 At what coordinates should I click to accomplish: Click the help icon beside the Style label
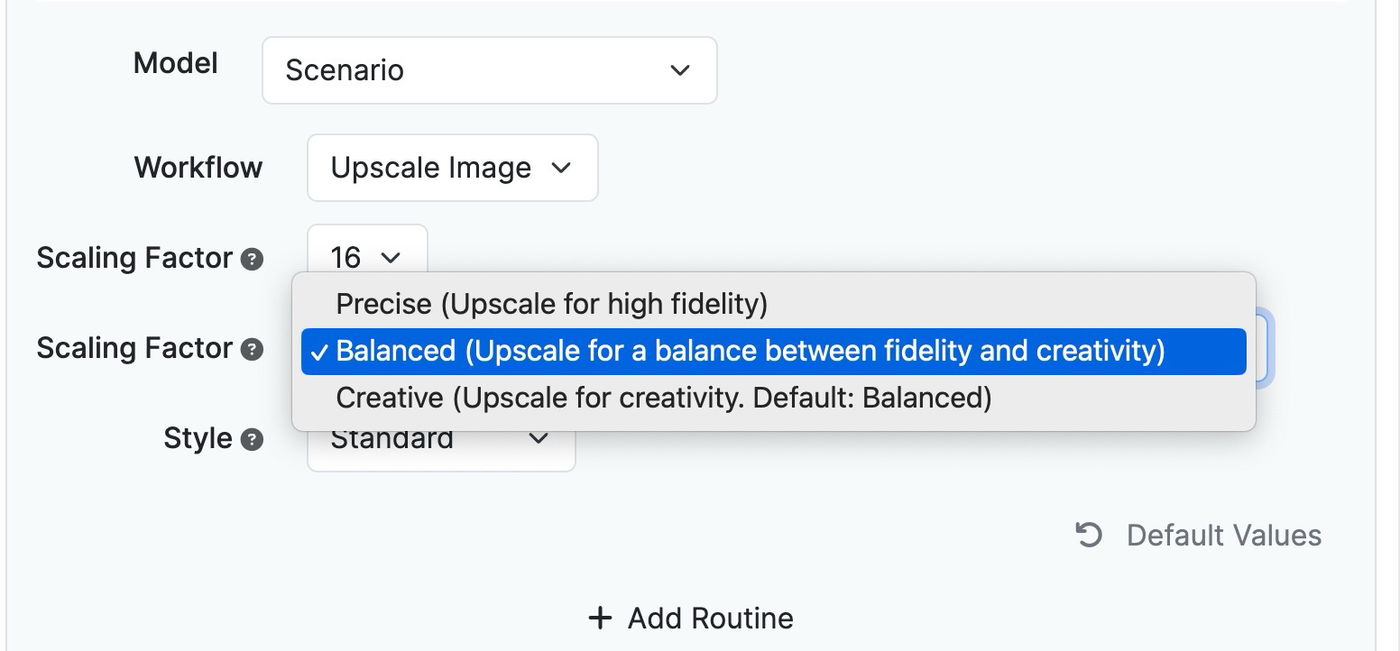pyautogui.click(x=253, y=439)
